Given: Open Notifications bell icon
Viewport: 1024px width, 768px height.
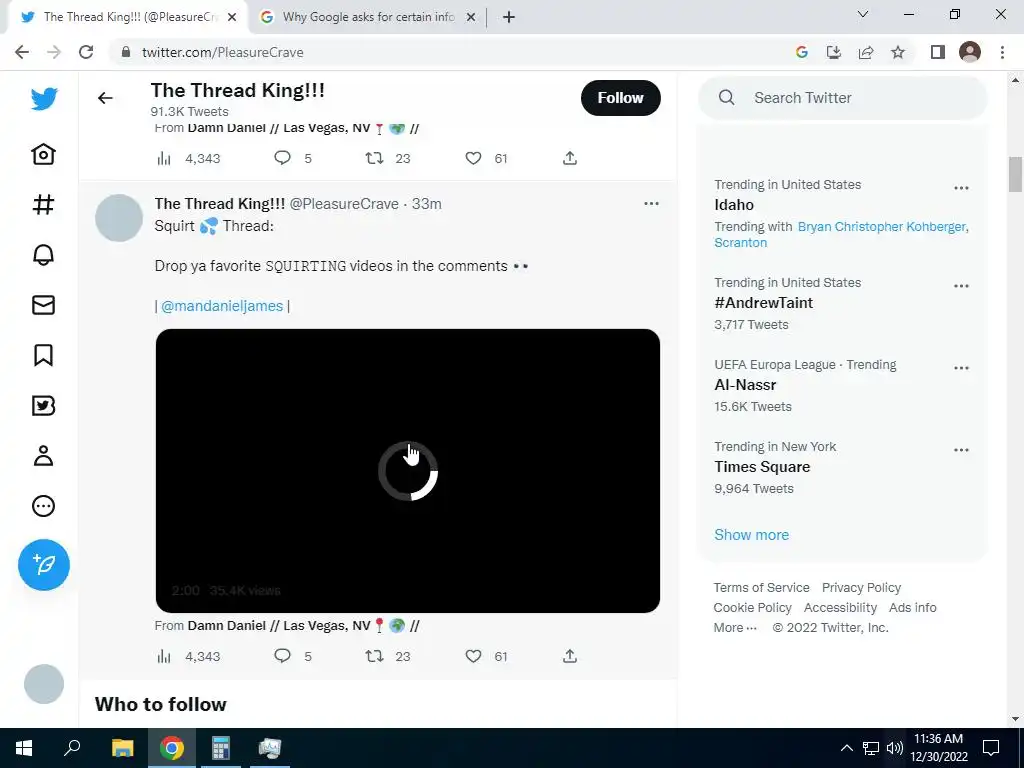Looking at the screenshot, I should pyautogui.click(x=44, y=255).
